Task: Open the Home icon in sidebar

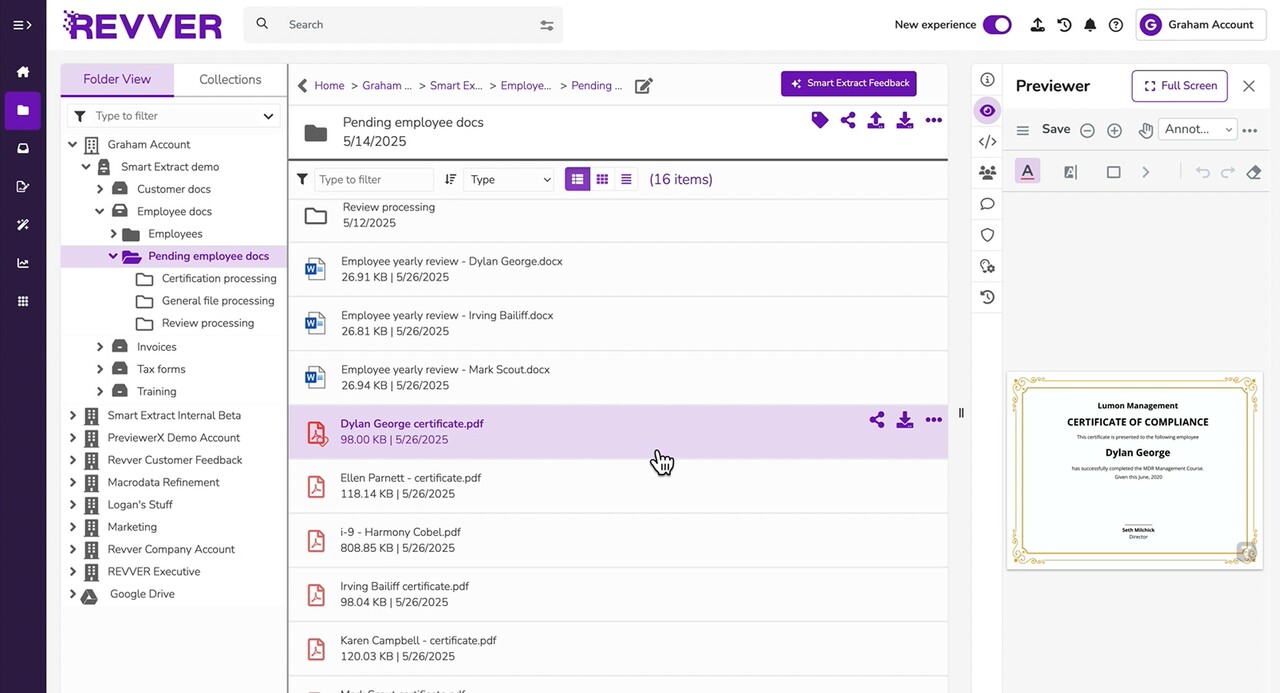Action: click(x=23, y=72)
